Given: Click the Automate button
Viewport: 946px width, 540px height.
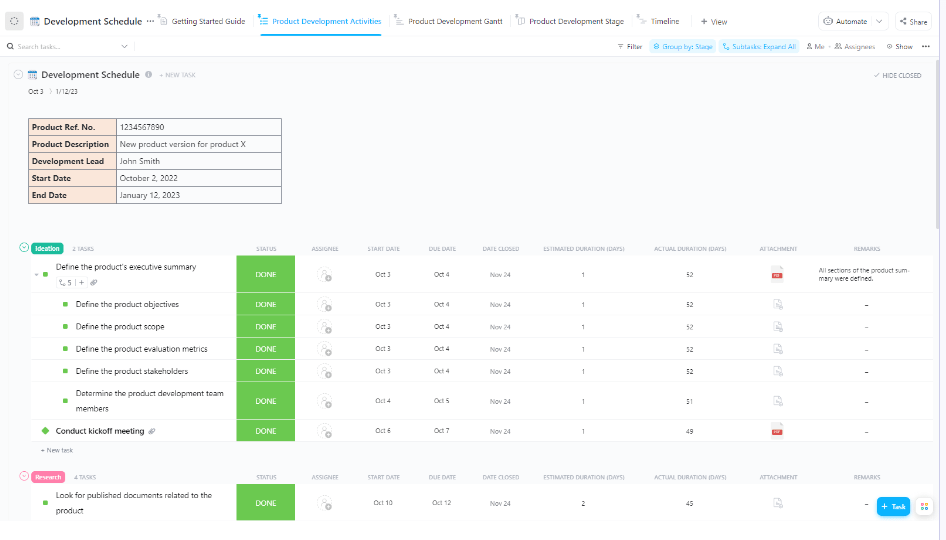Looking at the screenshot, I should 845,21.
